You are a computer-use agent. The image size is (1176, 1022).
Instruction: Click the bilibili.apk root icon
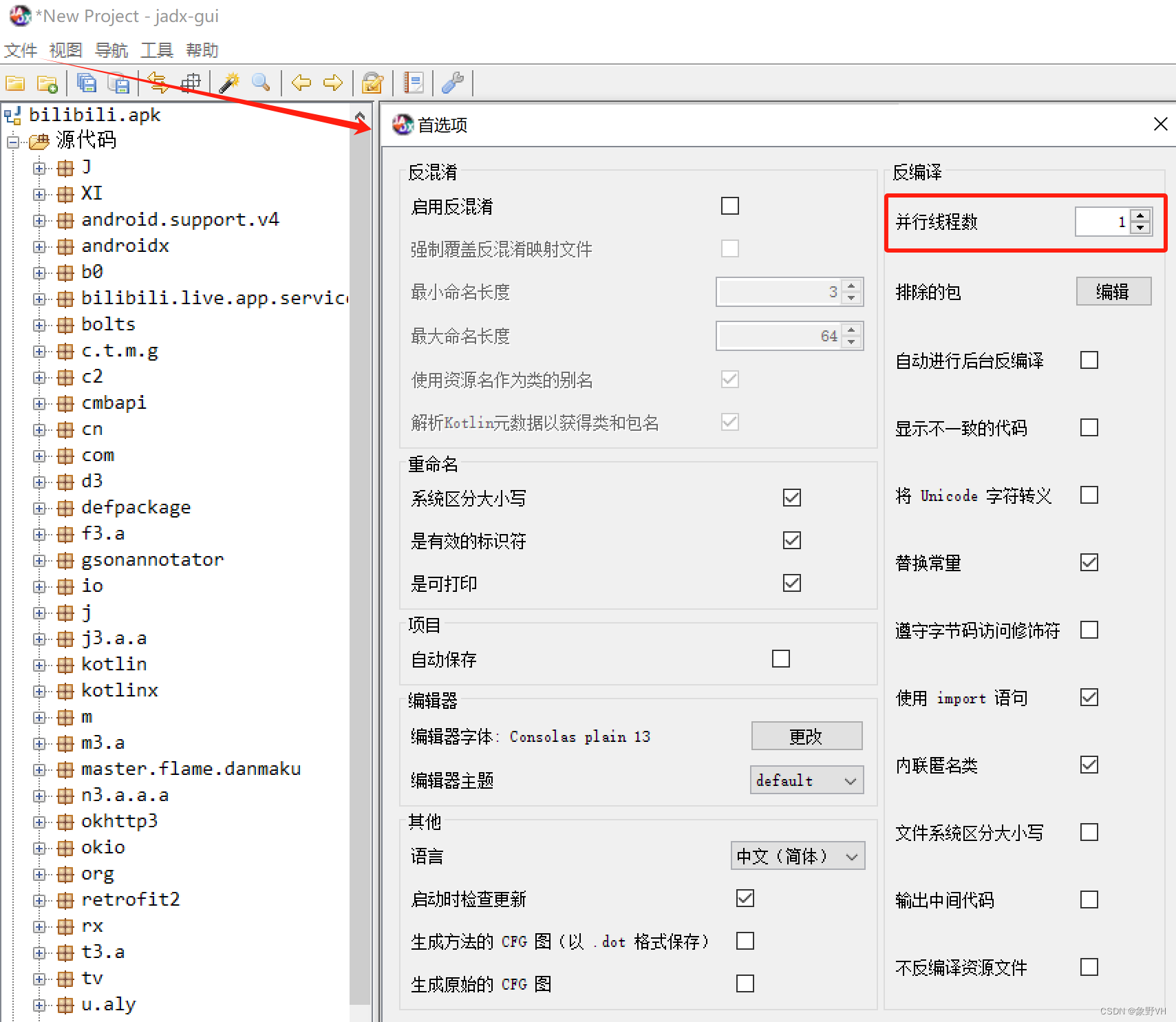click(x=13, y=115)
